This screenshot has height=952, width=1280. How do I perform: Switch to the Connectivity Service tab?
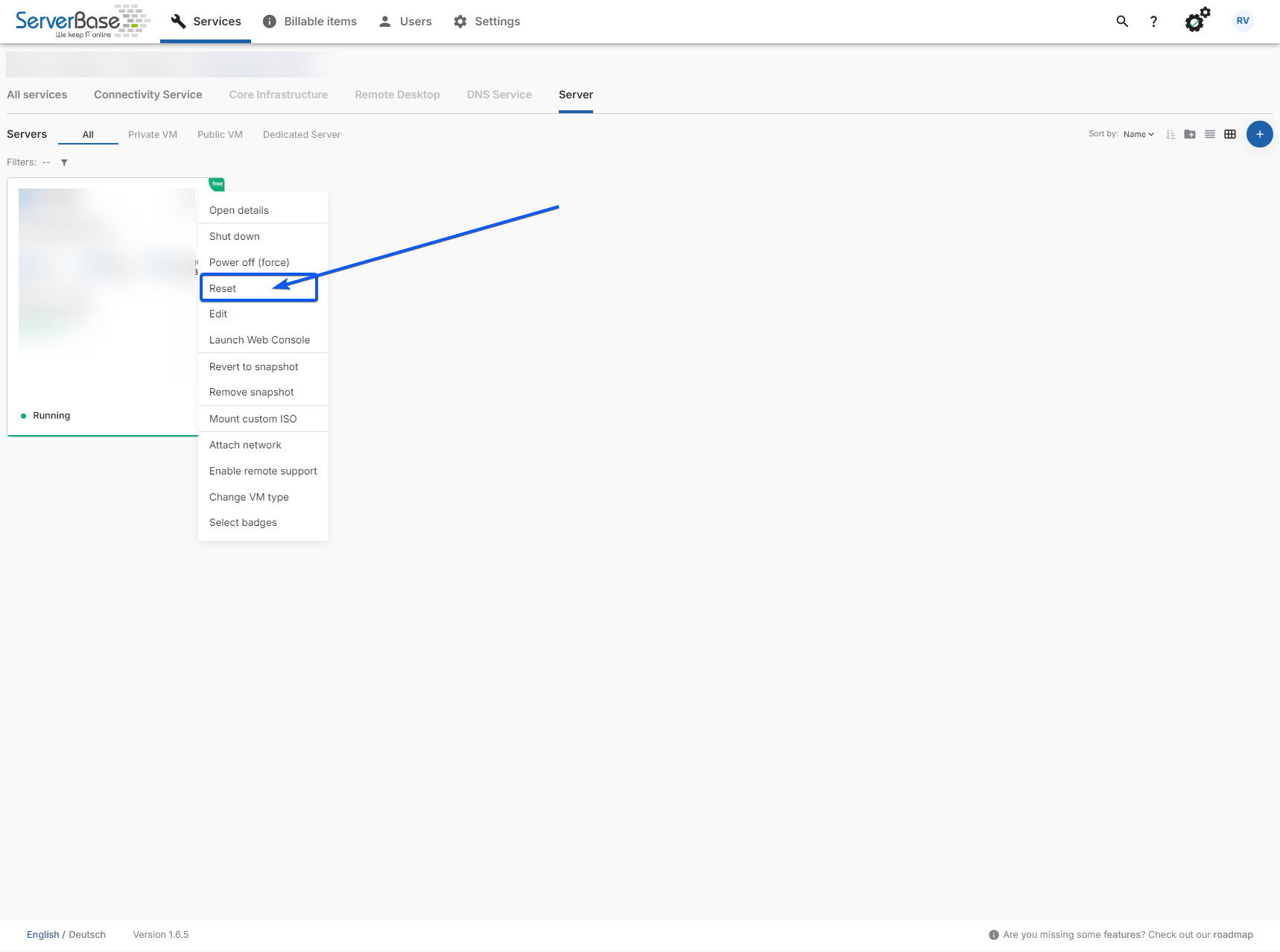tap(148, 95)
